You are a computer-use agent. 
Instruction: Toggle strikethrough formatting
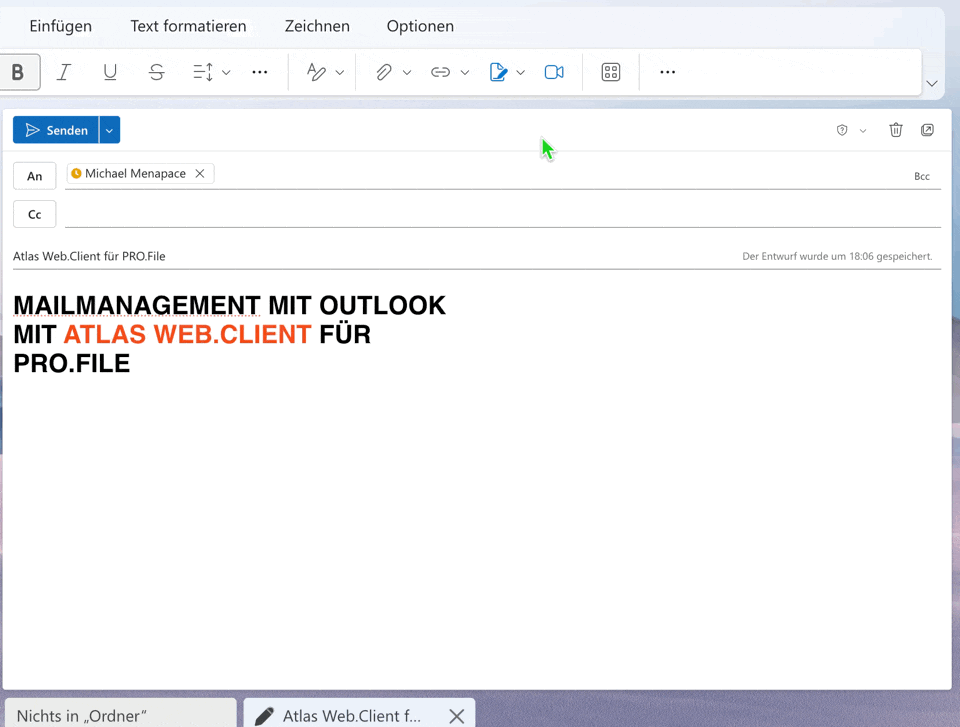157,72
